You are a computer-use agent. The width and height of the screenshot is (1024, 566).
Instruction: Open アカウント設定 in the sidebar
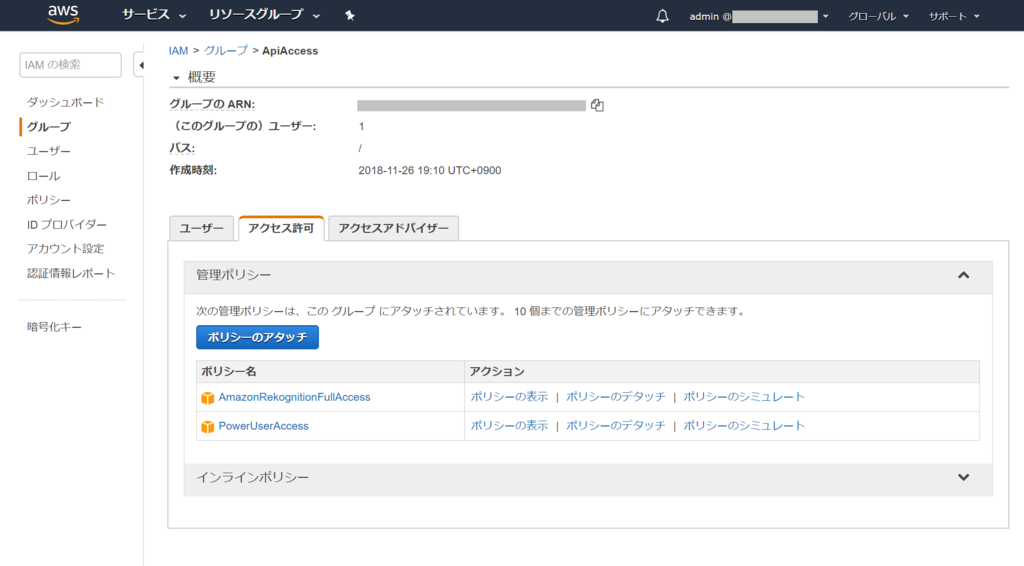click(65, 249)
